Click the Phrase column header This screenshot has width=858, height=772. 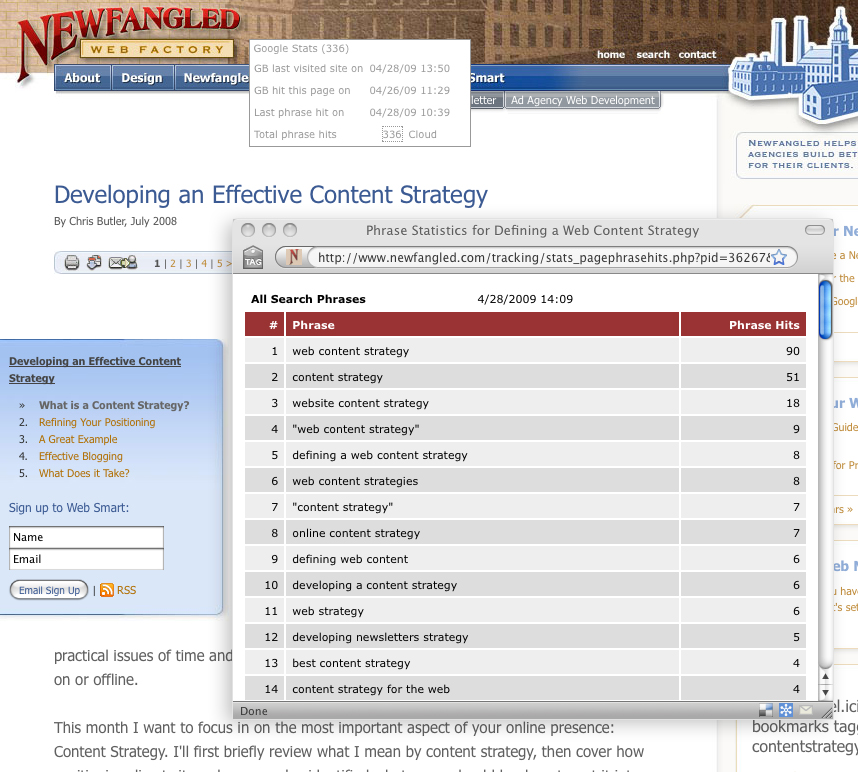482,324
